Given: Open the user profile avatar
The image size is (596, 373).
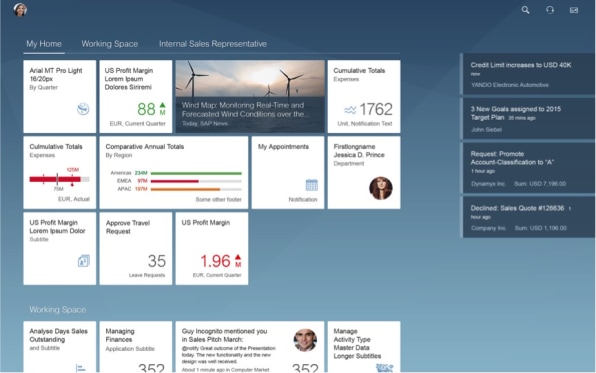Looking at the screenshot, I should coord(20,10).
